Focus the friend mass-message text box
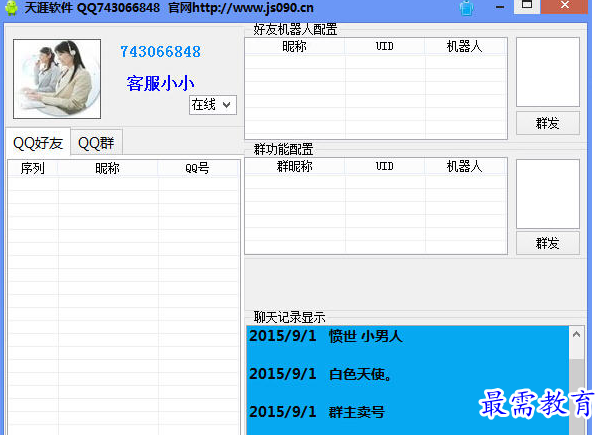 pyautogui.click(x=548, y=72)
